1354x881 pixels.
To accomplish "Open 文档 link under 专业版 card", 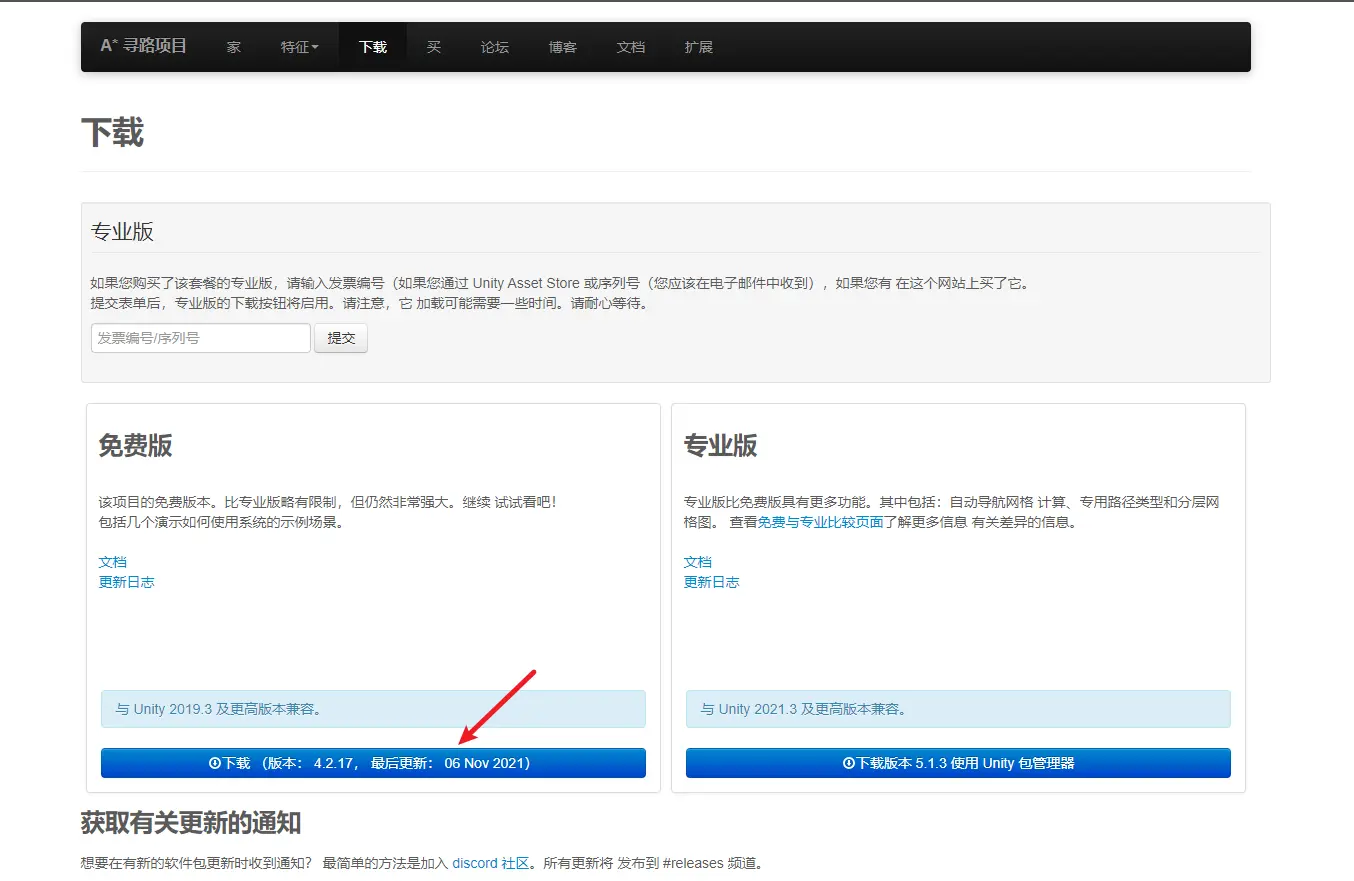I will [698, 562].
